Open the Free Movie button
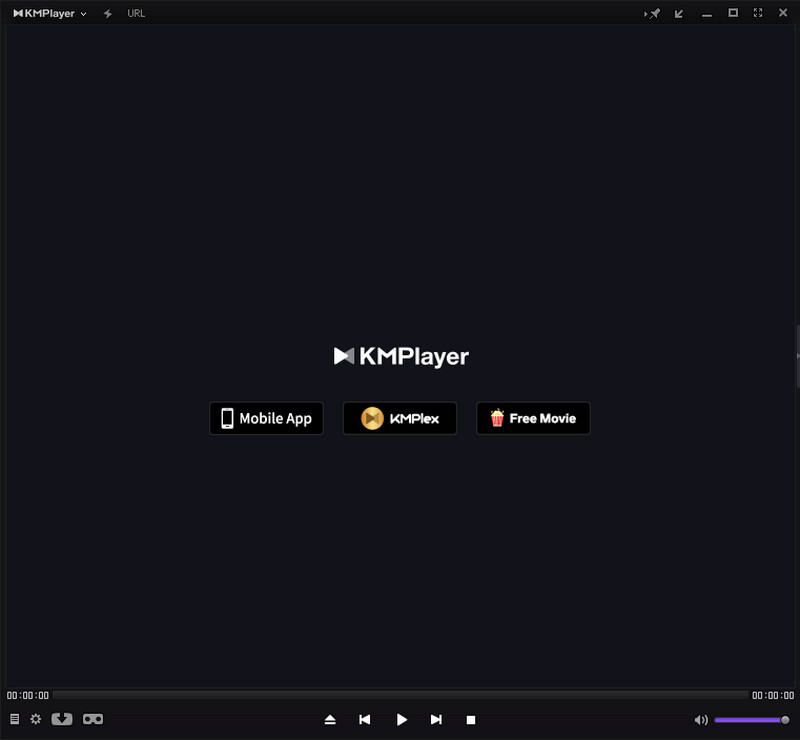This screenshot has height=740, width=800. point(534,418)
